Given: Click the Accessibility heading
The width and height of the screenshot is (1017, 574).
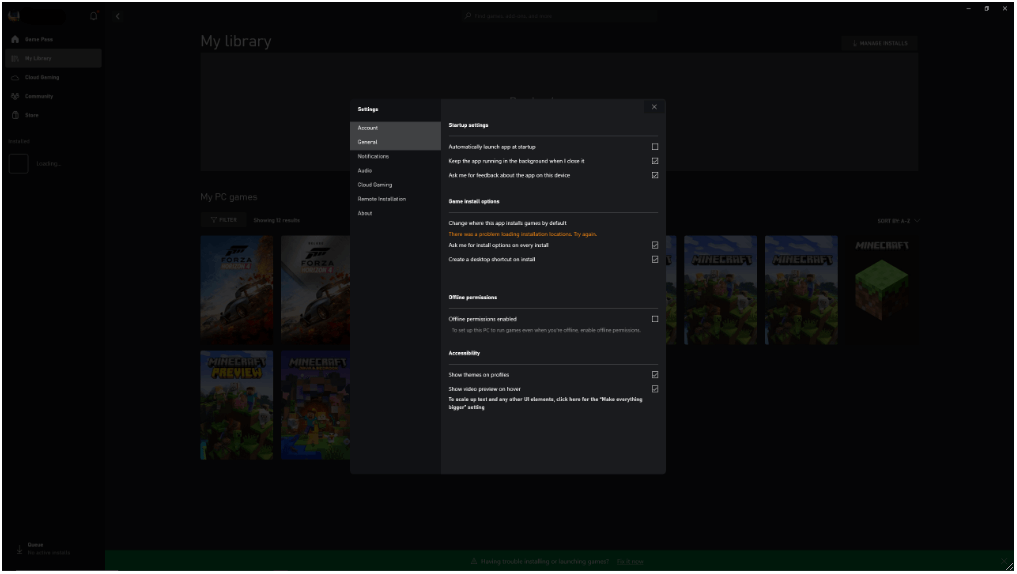Looking at the screenshot, I should pyautogui.click(x=464, y=353).
